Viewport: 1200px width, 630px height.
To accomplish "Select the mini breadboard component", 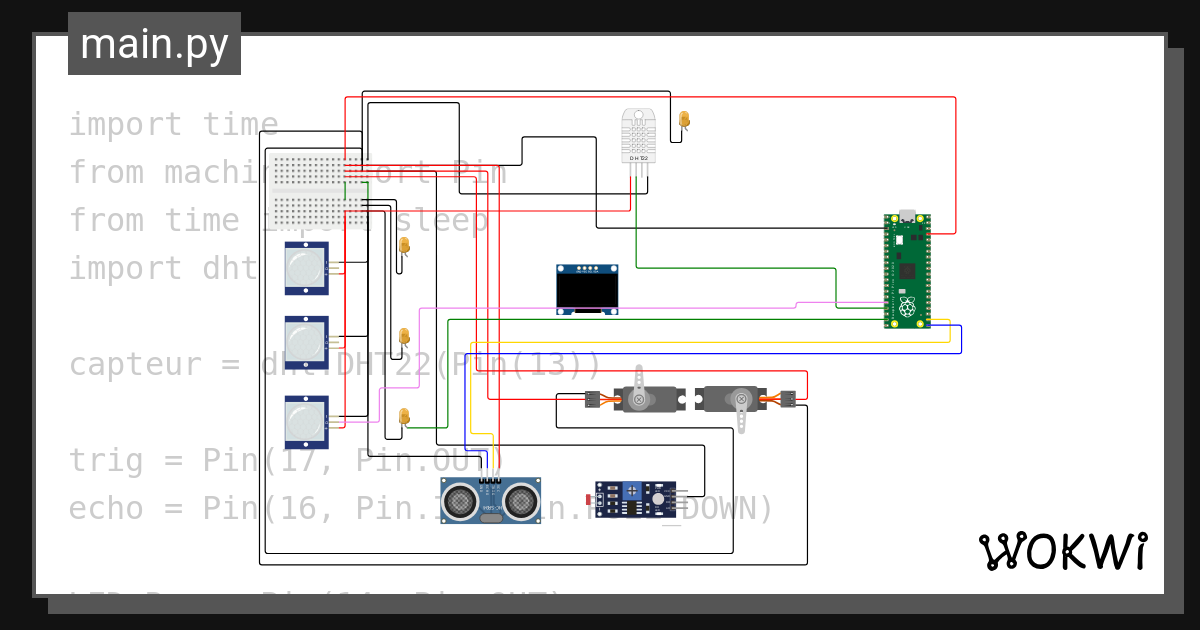I will pyautogui.click(x=309, y=191).
